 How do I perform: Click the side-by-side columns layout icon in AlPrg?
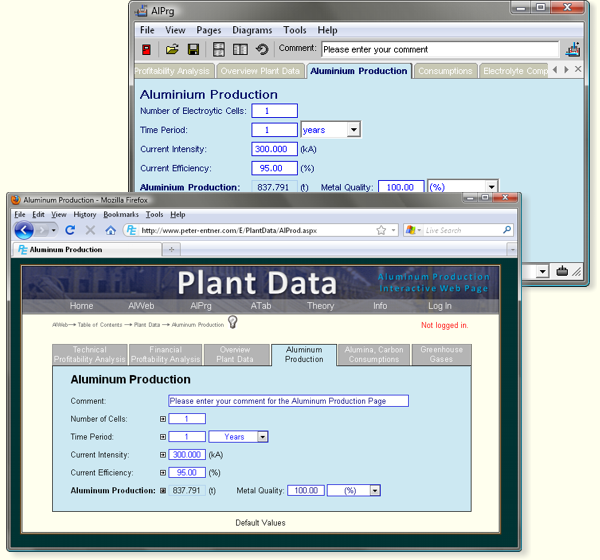click(x=240, y=49)
